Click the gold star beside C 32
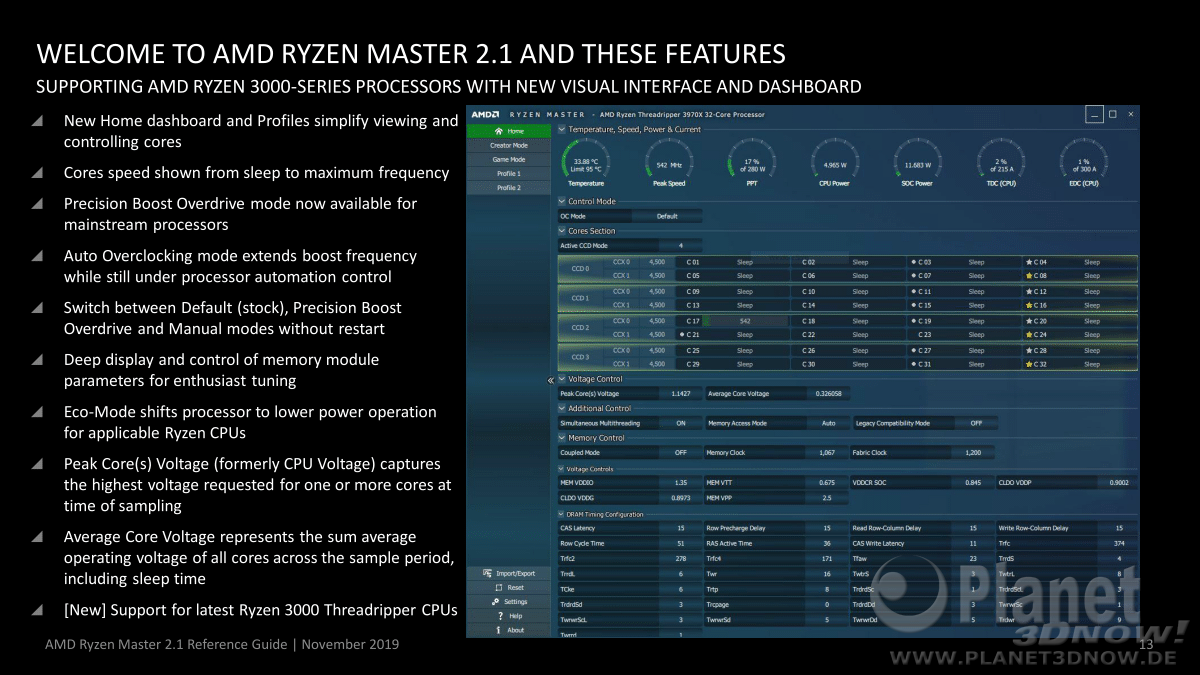The image size is (1200, 675). coord(1028,365)
